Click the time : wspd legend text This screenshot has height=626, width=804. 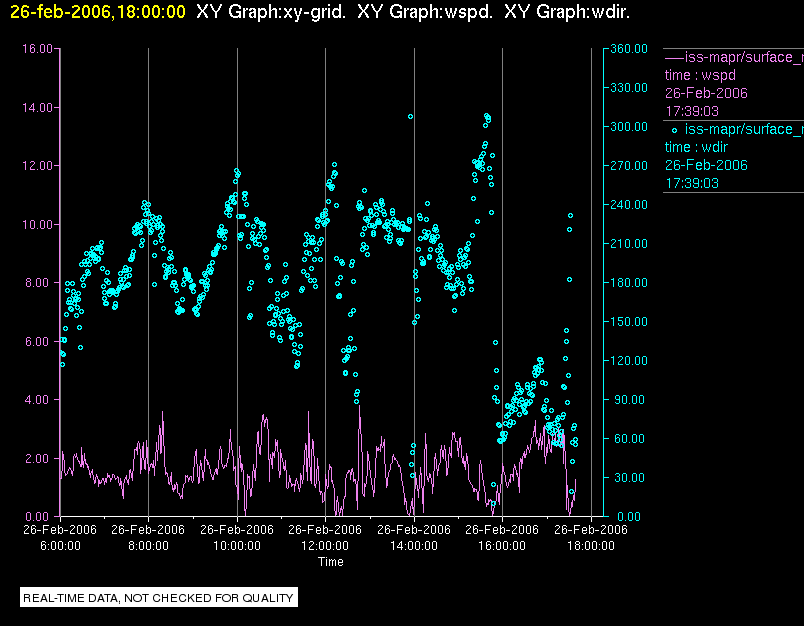(x=700, y=75)
